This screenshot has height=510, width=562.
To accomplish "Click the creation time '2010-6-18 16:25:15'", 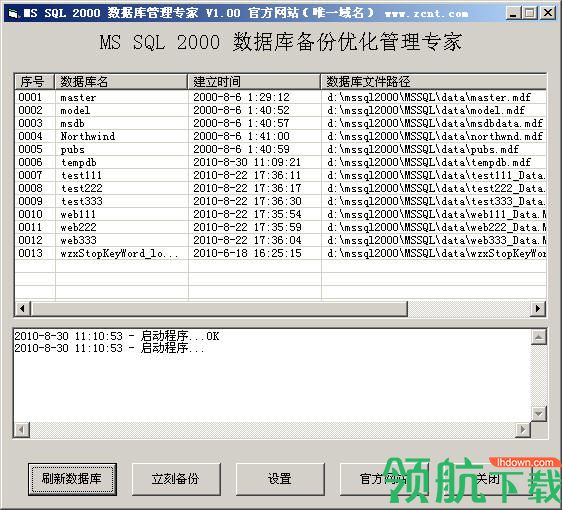I will 247,253.
